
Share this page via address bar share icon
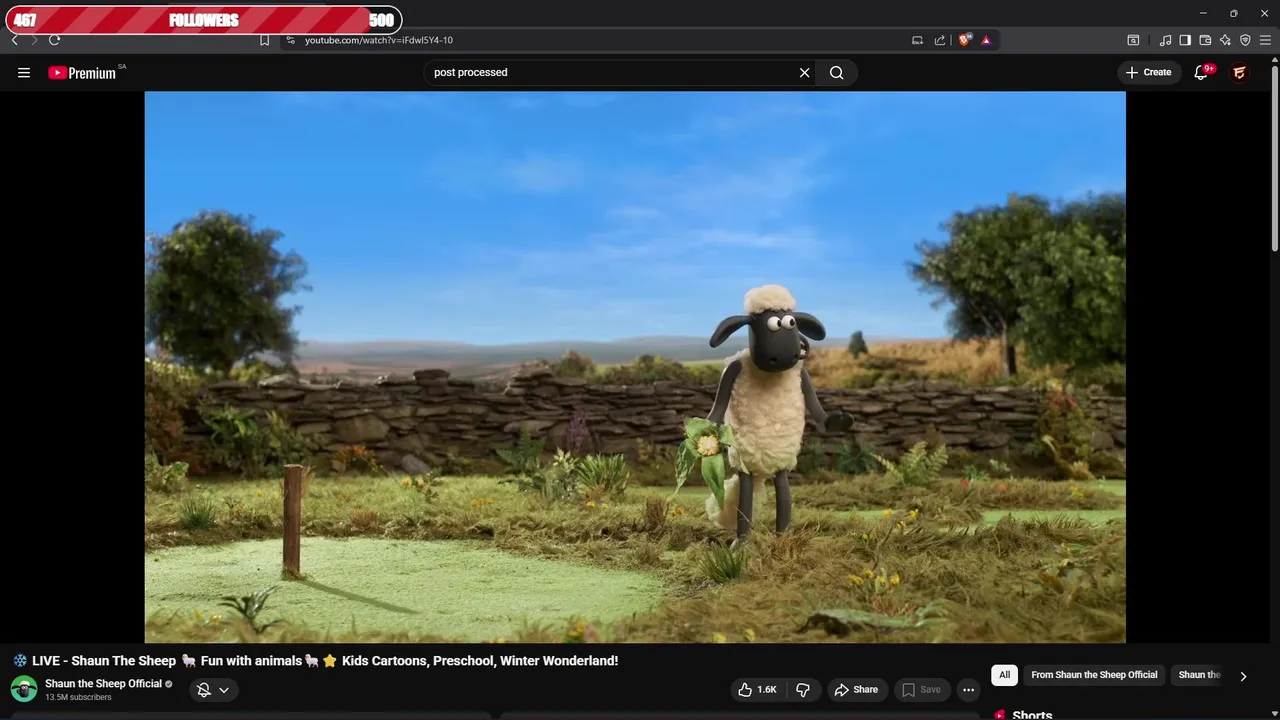coord(940,40)
